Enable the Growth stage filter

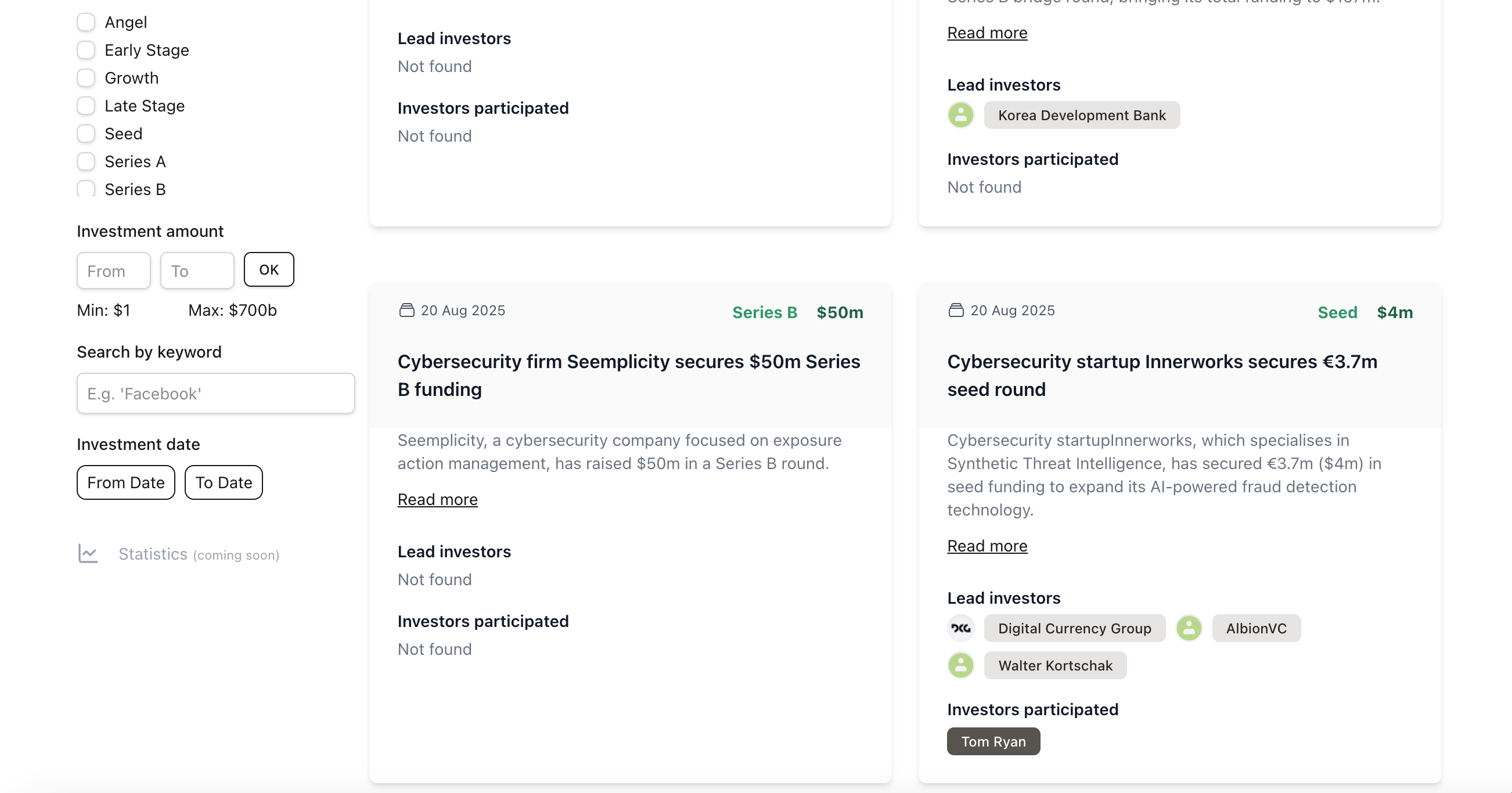click(x=87, y=78)
